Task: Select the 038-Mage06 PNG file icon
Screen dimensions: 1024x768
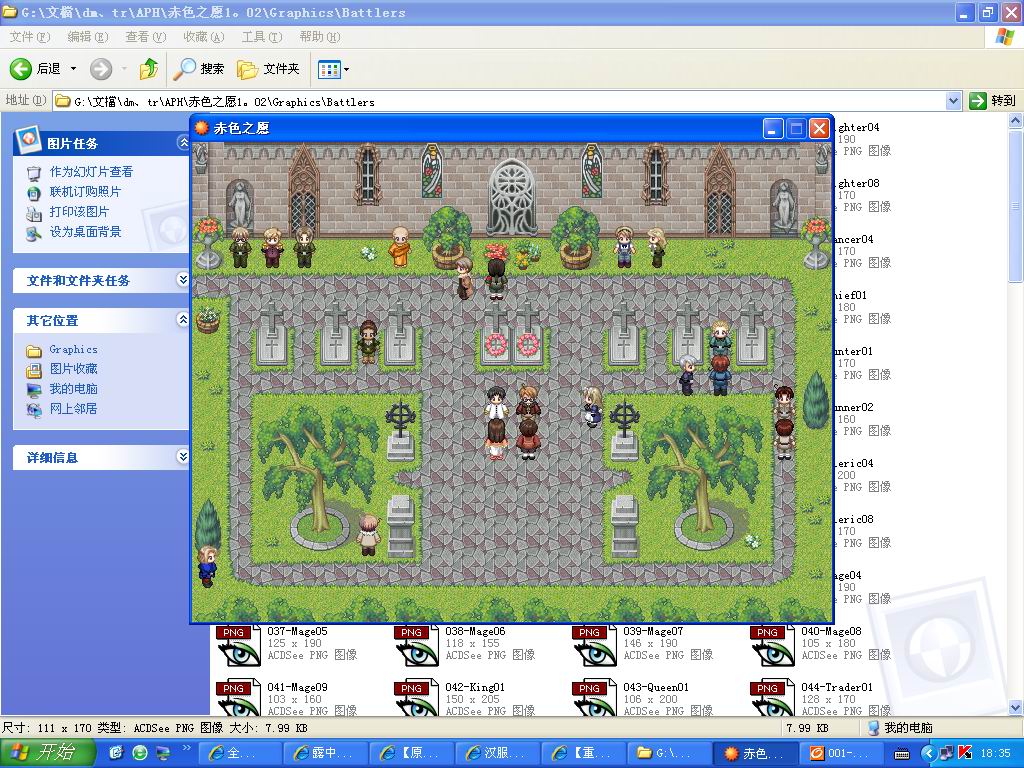Action: tap(417, 646)
